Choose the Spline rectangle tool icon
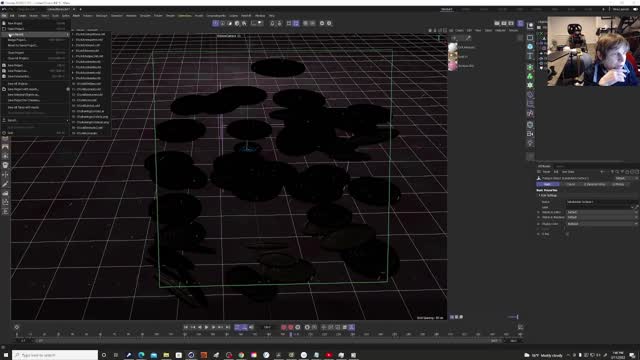The image size is (640, 360). pos(530,38)
